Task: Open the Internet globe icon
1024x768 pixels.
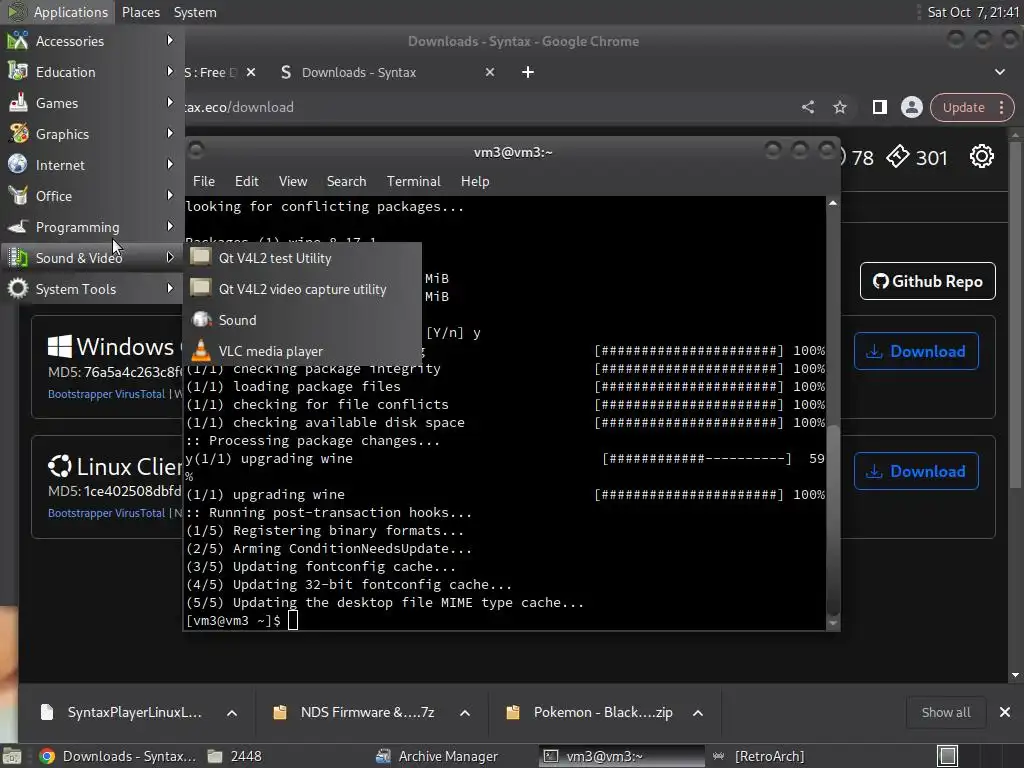Action: pyautogui.click(x=18, y=165)
